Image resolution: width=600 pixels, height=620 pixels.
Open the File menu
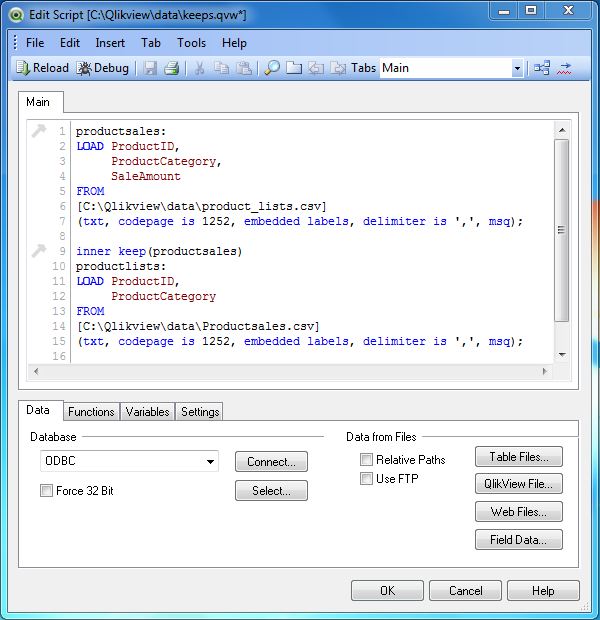[x=35, y=43]
